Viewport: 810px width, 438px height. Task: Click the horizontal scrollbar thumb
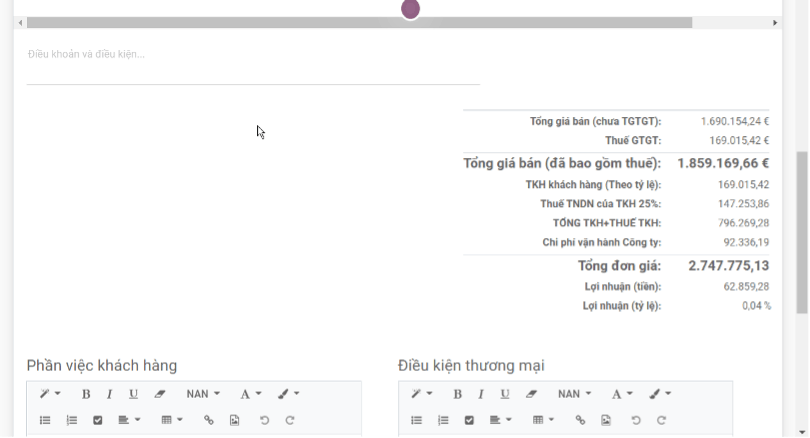[360, 23]
